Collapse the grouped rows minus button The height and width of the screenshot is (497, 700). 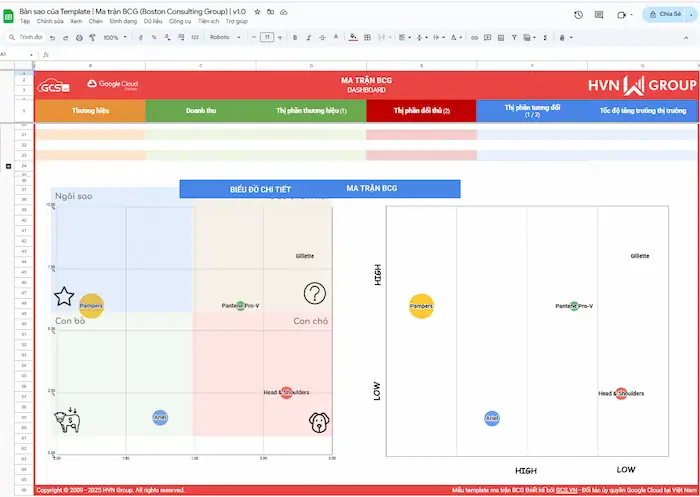pos(9,165)
